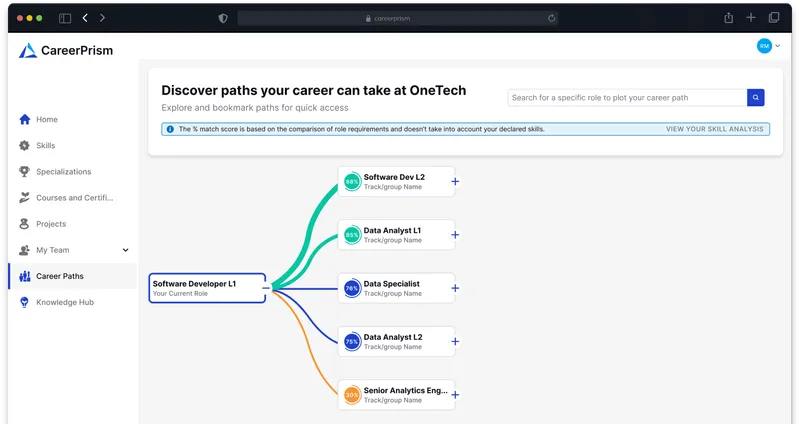Click the browser share icon
Screen dimensions: 800x424
pos(729,18)
